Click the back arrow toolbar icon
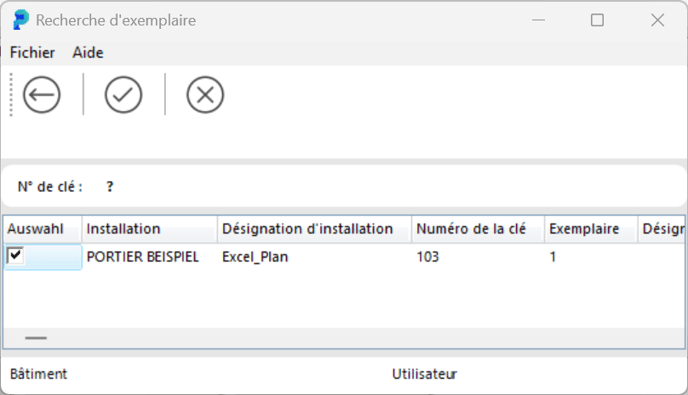The width and height of the screenshot is (688, 395). point(42,95)
